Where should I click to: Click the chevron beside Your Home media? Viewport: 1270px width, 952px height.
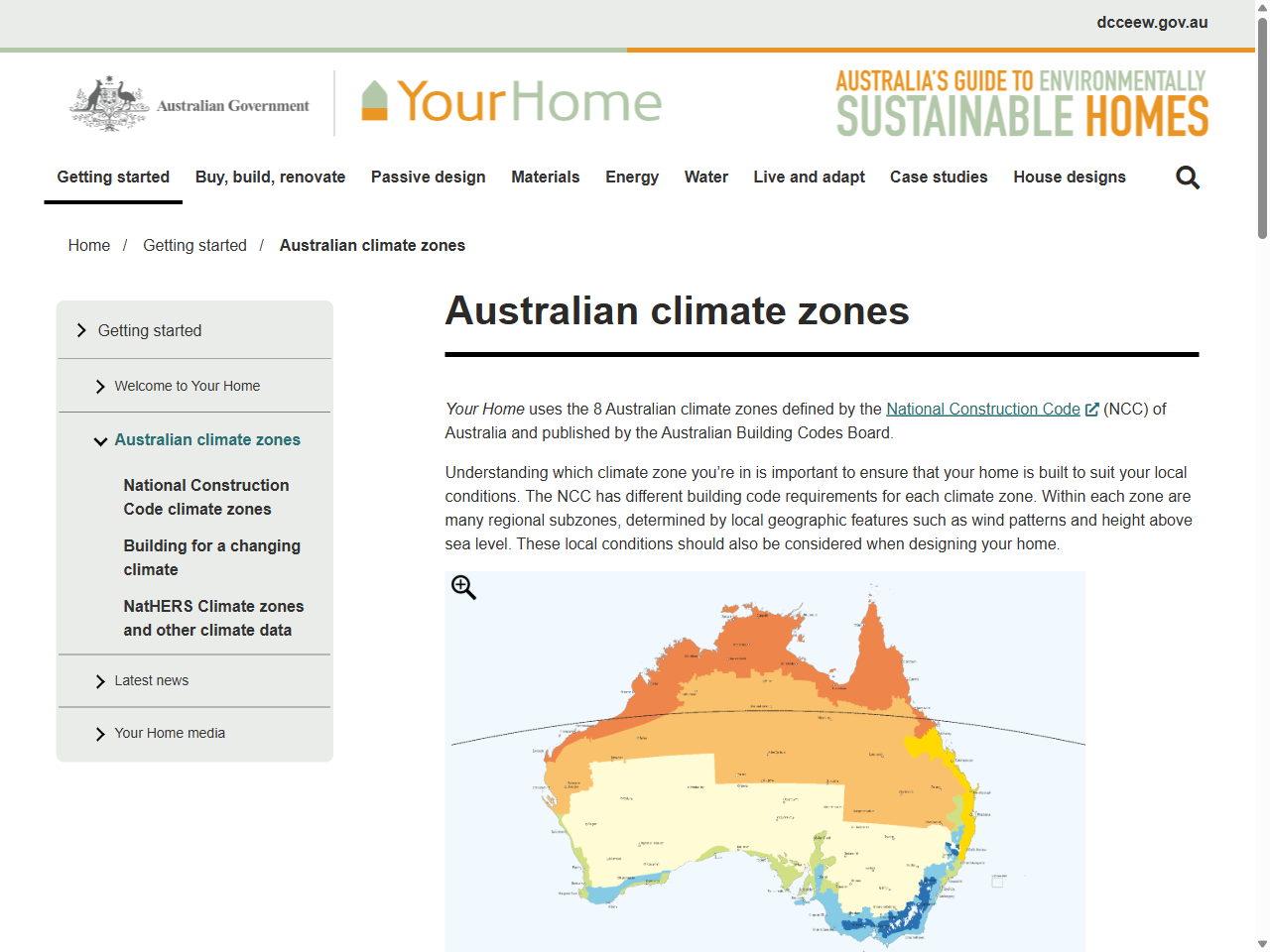coord(100,734)
